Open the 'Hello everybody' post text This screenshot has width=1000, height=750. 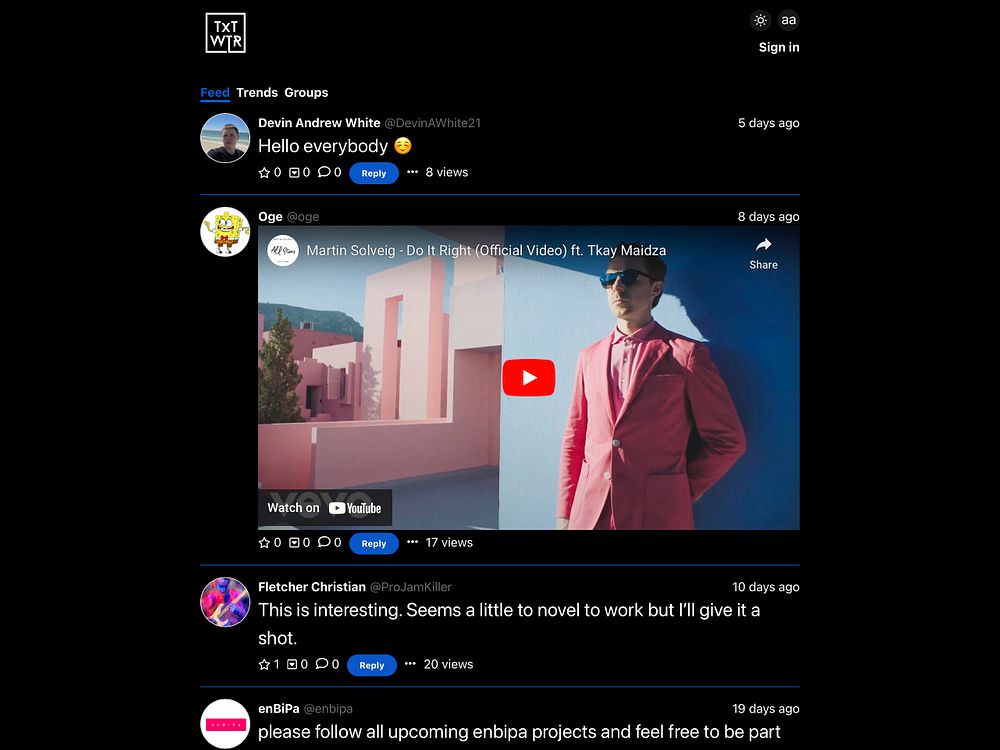click(335, 146)
